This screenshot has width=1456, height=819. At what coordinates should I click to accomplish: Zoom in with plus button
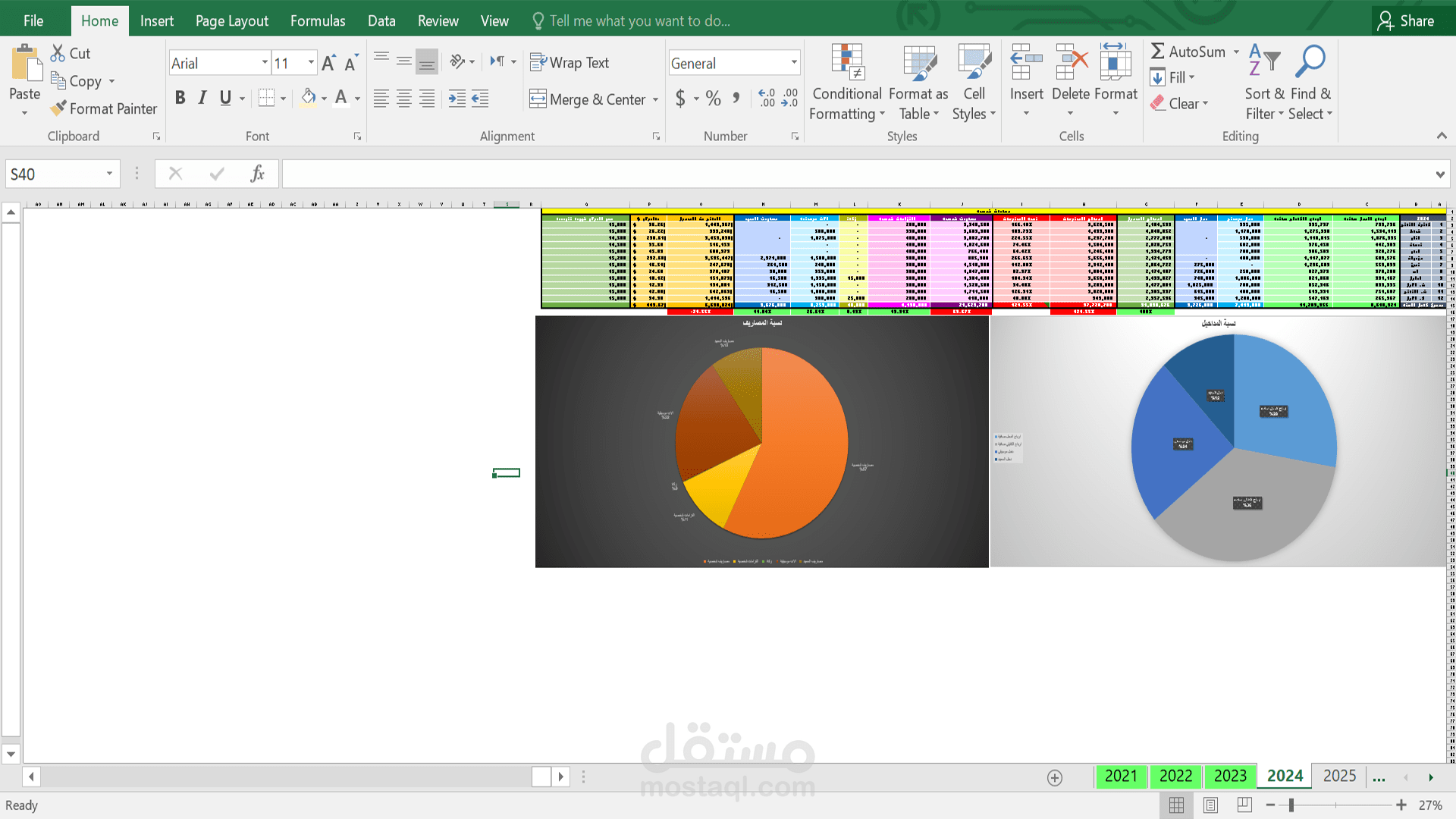[1401, 805]
